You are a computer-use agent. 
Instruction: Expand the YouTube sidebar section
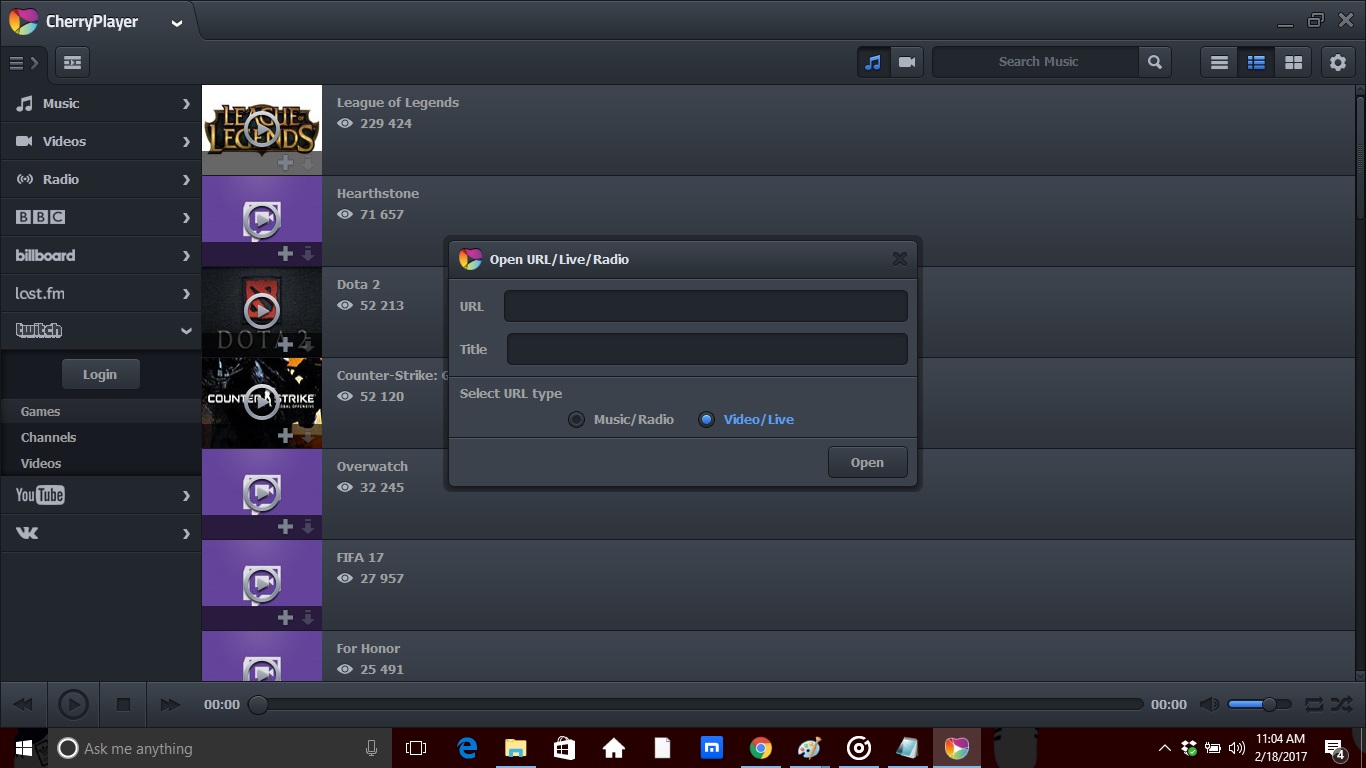(100, 495)
